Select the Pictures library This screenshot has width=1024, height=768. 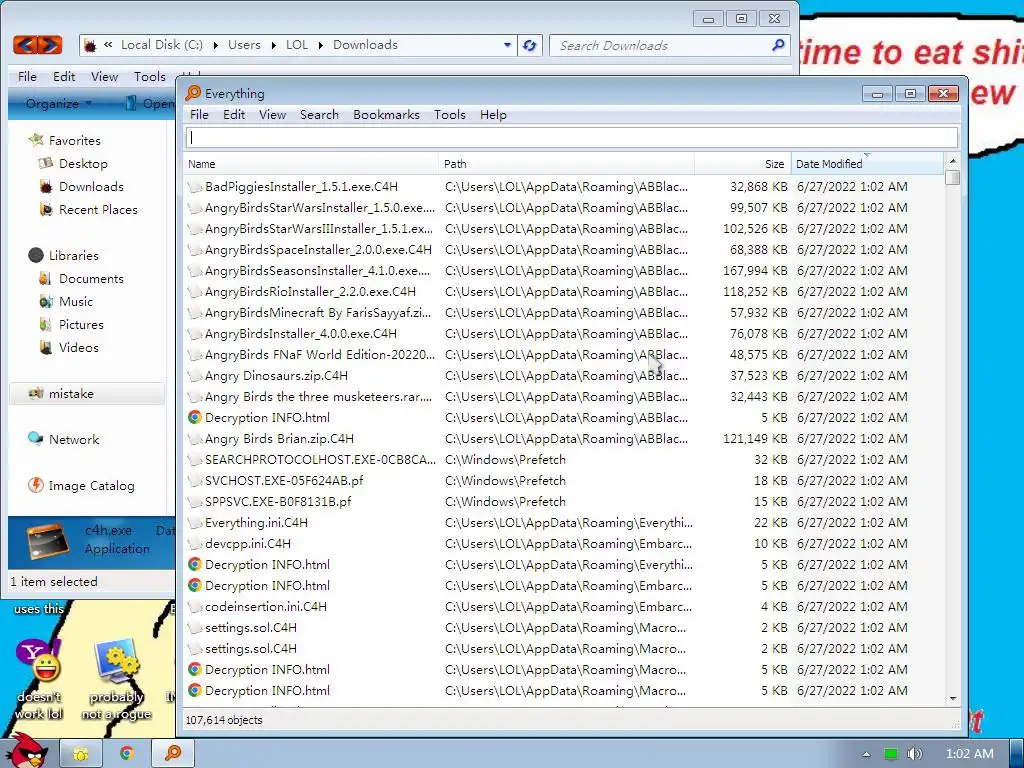pyautogui.click(x=81, y=324)
